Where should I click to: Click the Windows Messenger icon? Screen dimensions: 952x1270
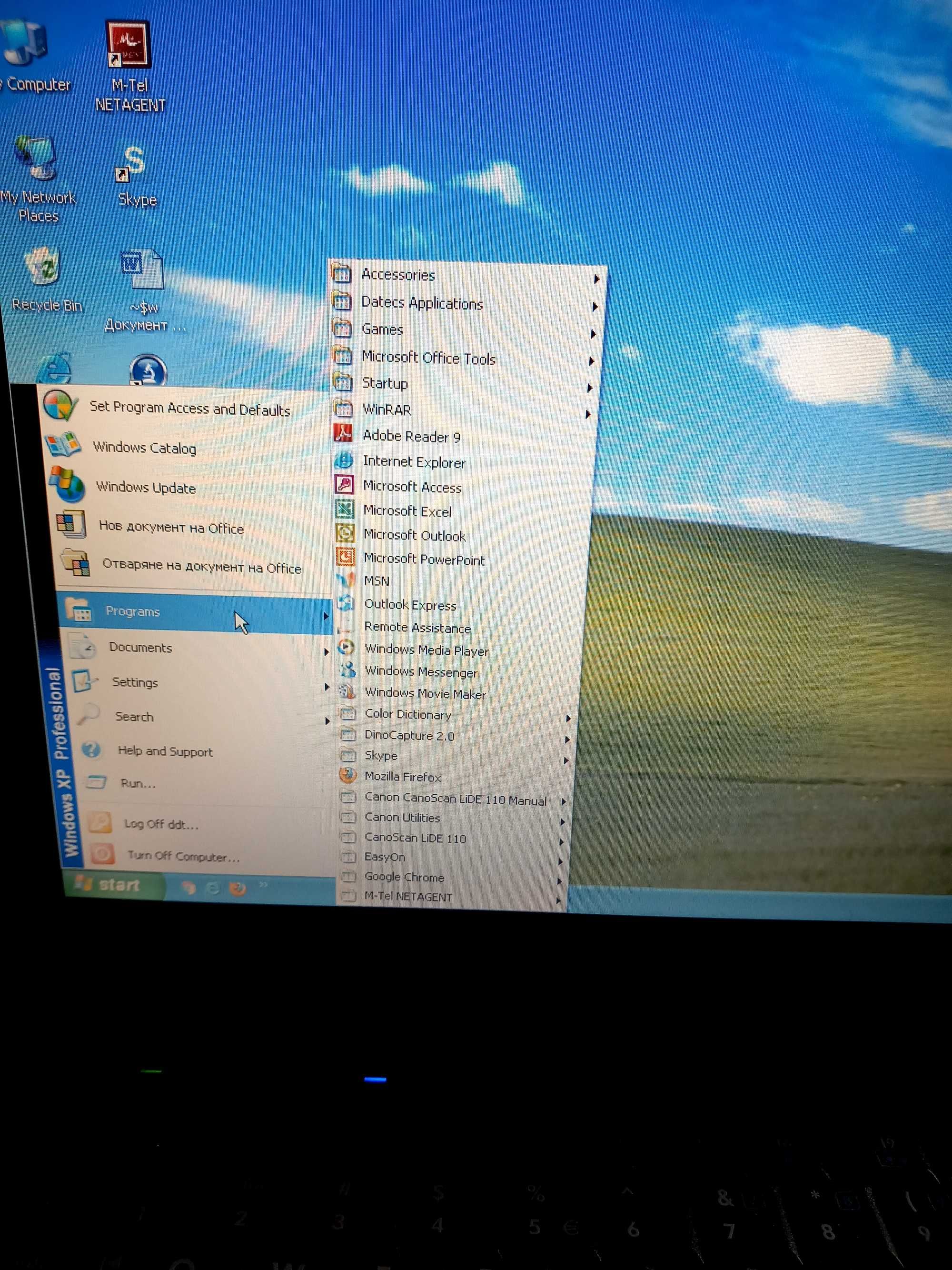(347, 670)
